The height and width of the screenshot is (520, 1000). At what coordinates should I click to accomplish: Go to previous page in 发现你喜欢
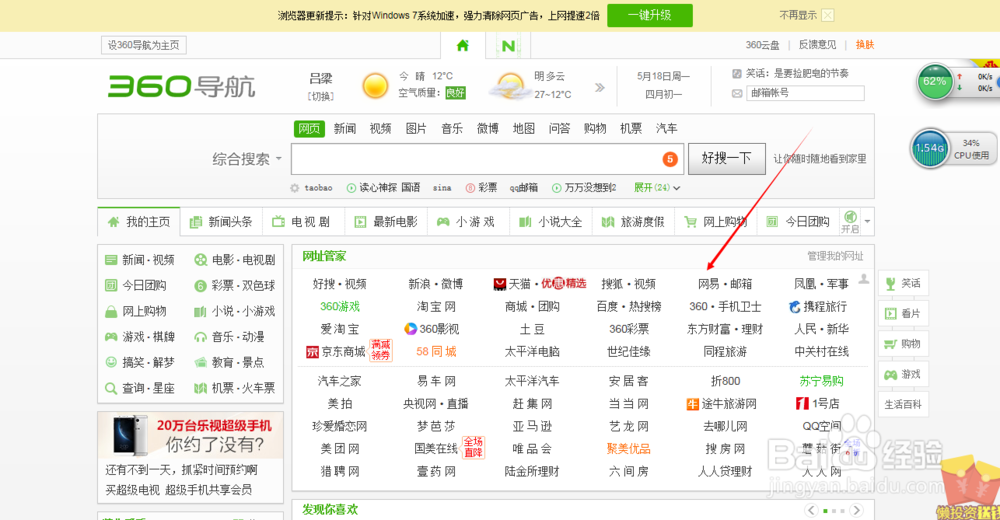tap(811, 510)
